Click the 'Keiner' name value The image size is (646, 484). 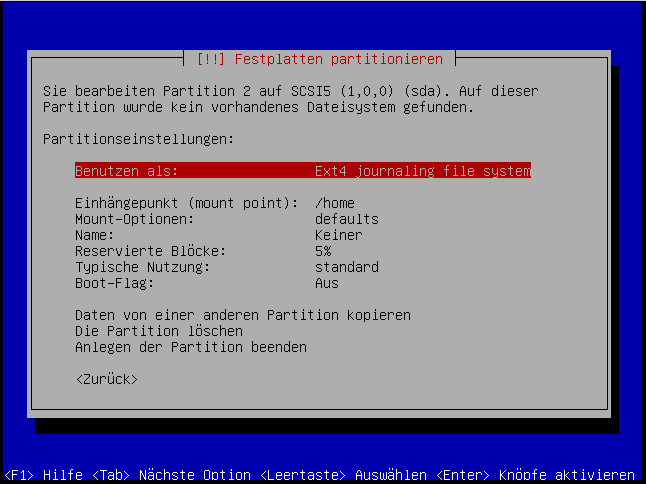click(338, 235)
